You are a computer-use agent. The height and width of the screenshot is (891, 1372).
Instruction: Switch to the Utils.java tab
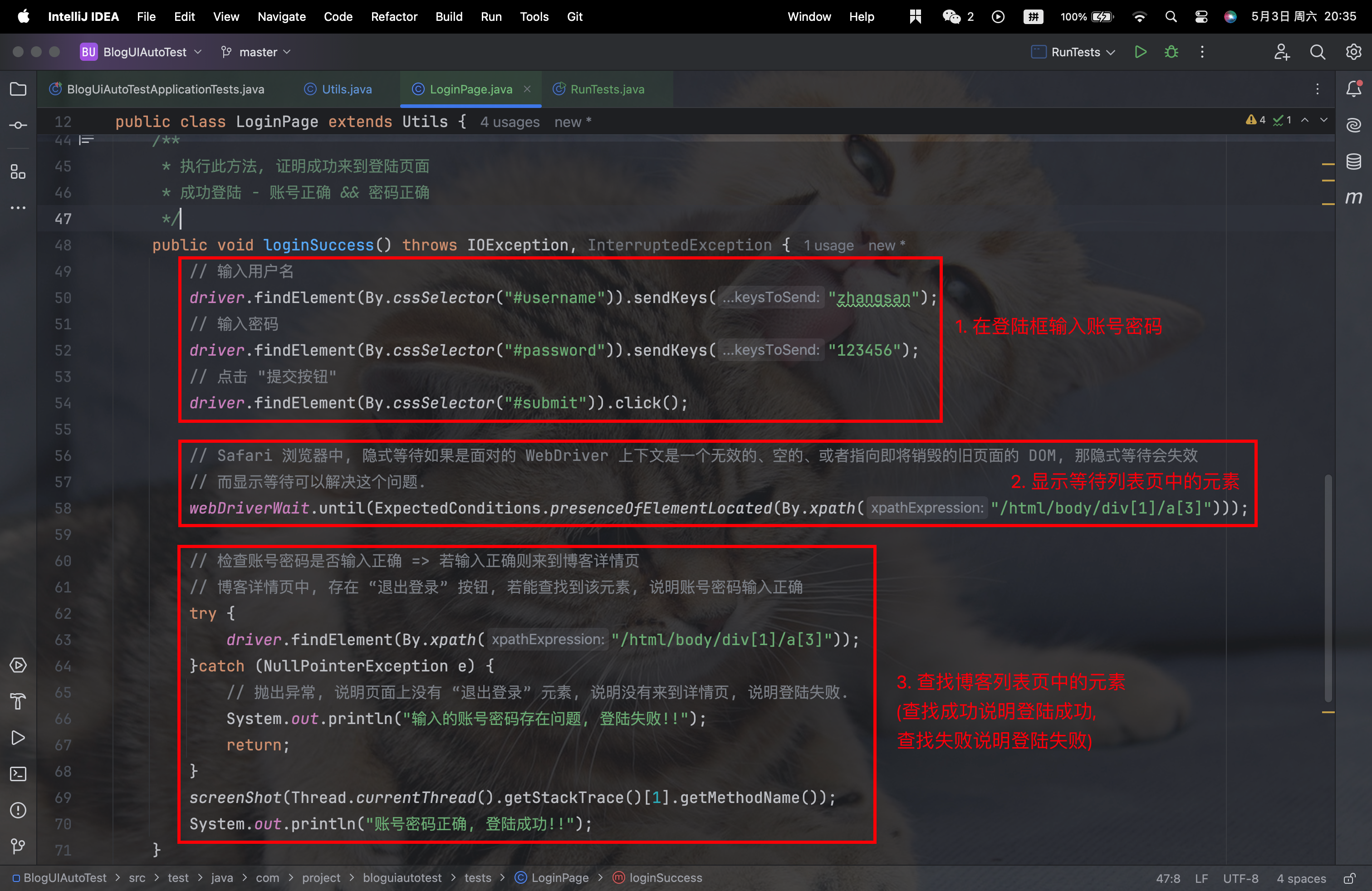pos(346,89)
